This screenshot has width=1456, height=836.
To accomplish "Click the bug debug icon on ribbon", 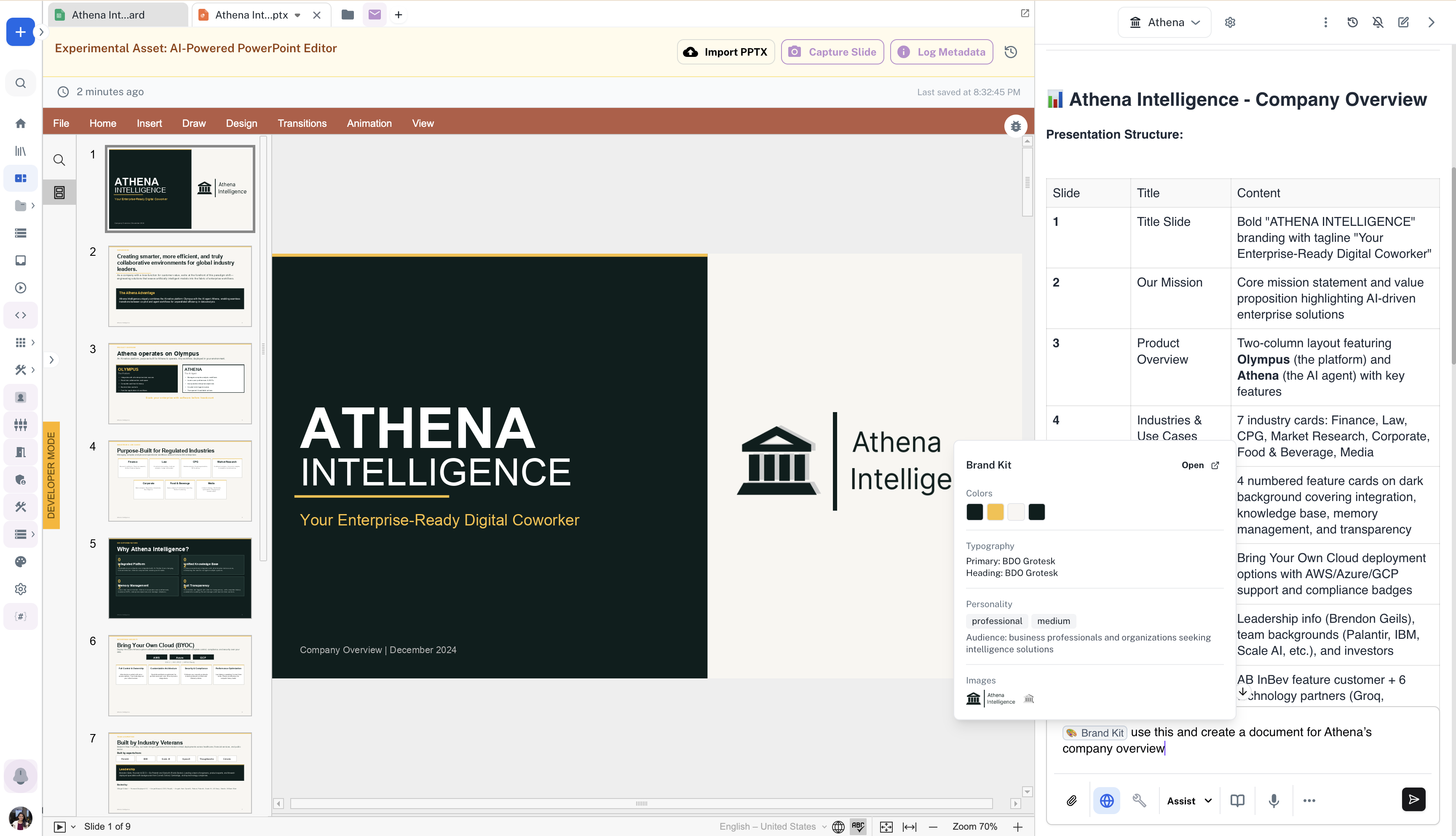I will click(1015, 126).
